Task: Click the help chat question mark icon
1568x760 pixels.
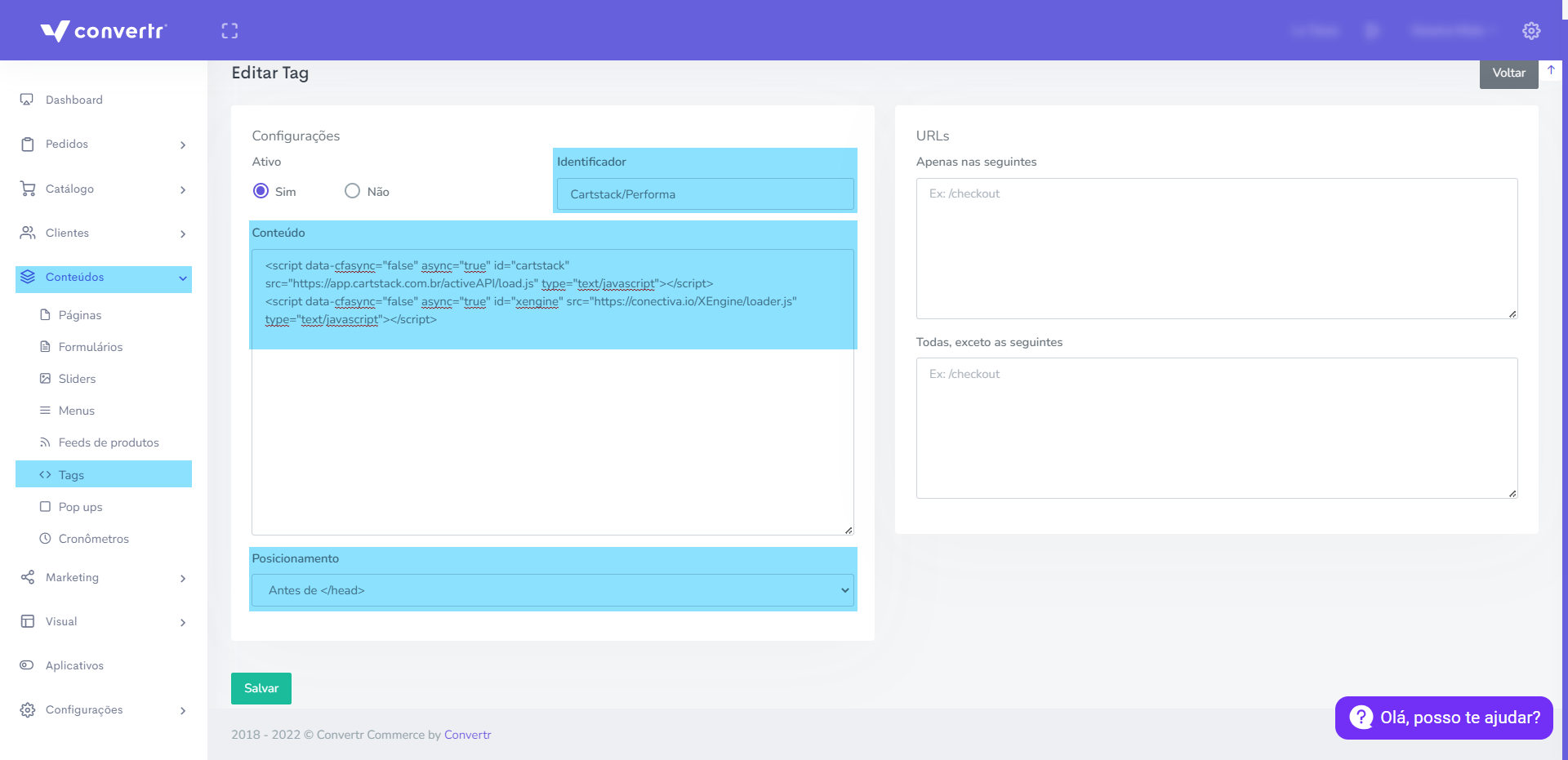Action: [1361, 718]
